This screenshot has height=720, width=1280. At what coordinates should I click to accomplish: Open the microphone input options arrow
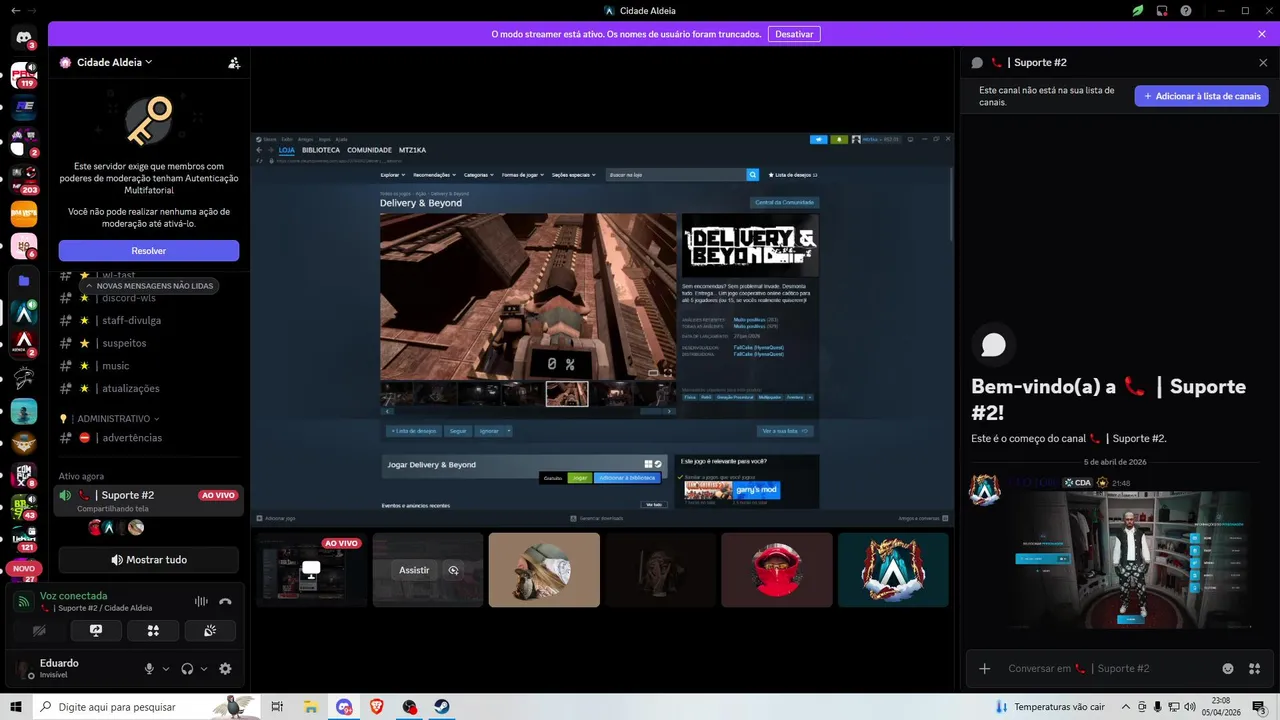(166, 669)
